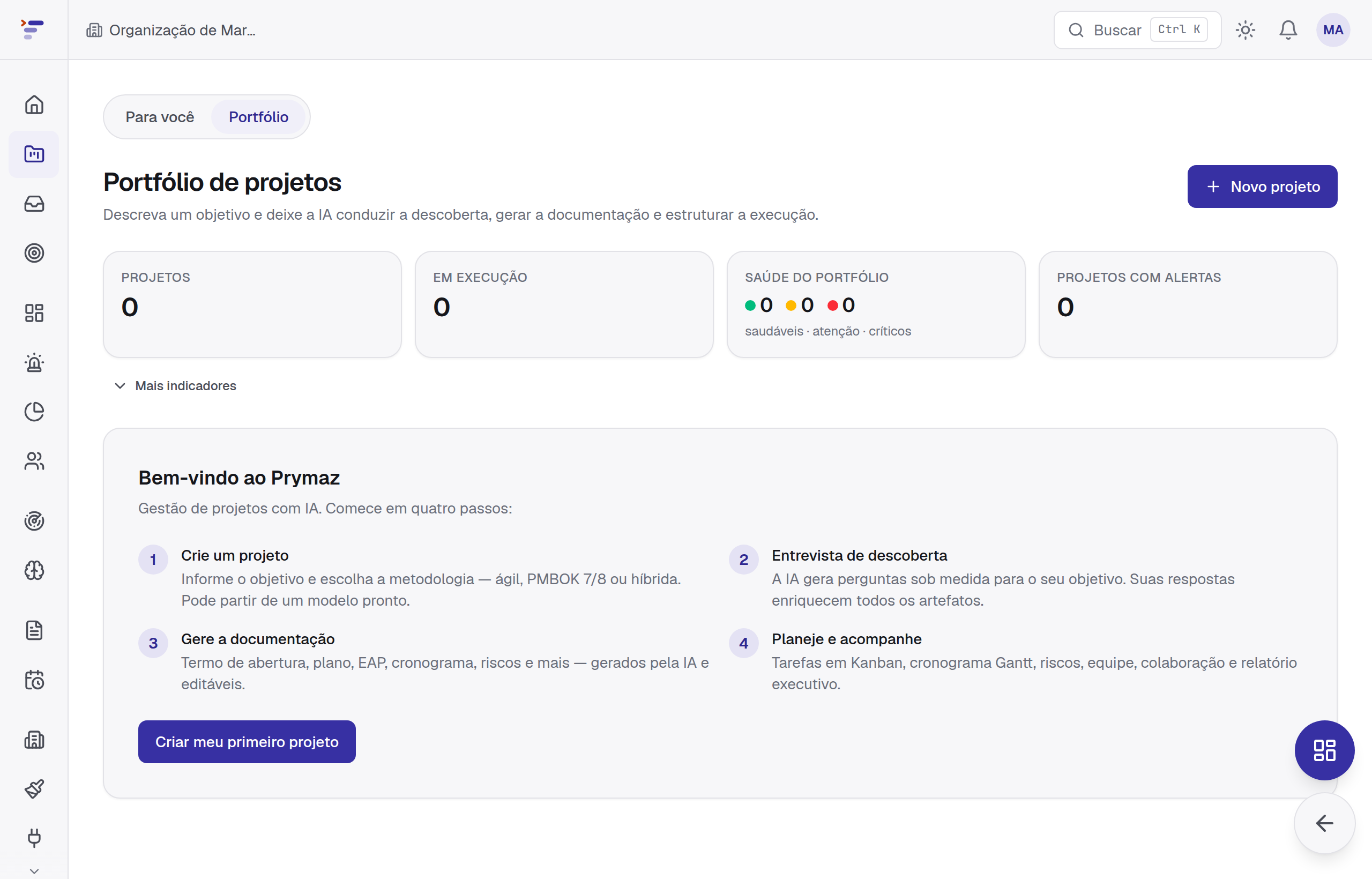Click the red críticos status dot

point(833,306)
